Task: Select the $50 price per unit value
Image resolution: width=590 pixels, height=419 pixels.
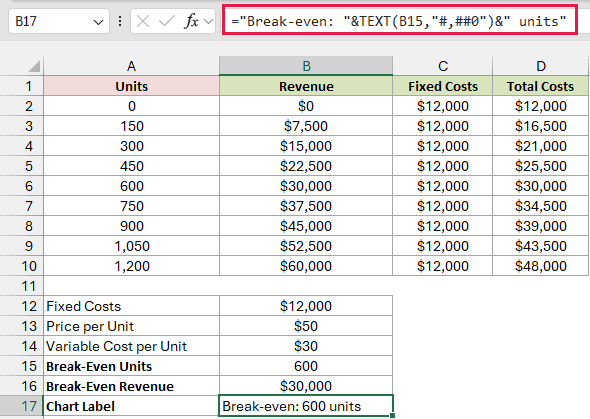Action: pyautogui.click(x=306, y=326)
